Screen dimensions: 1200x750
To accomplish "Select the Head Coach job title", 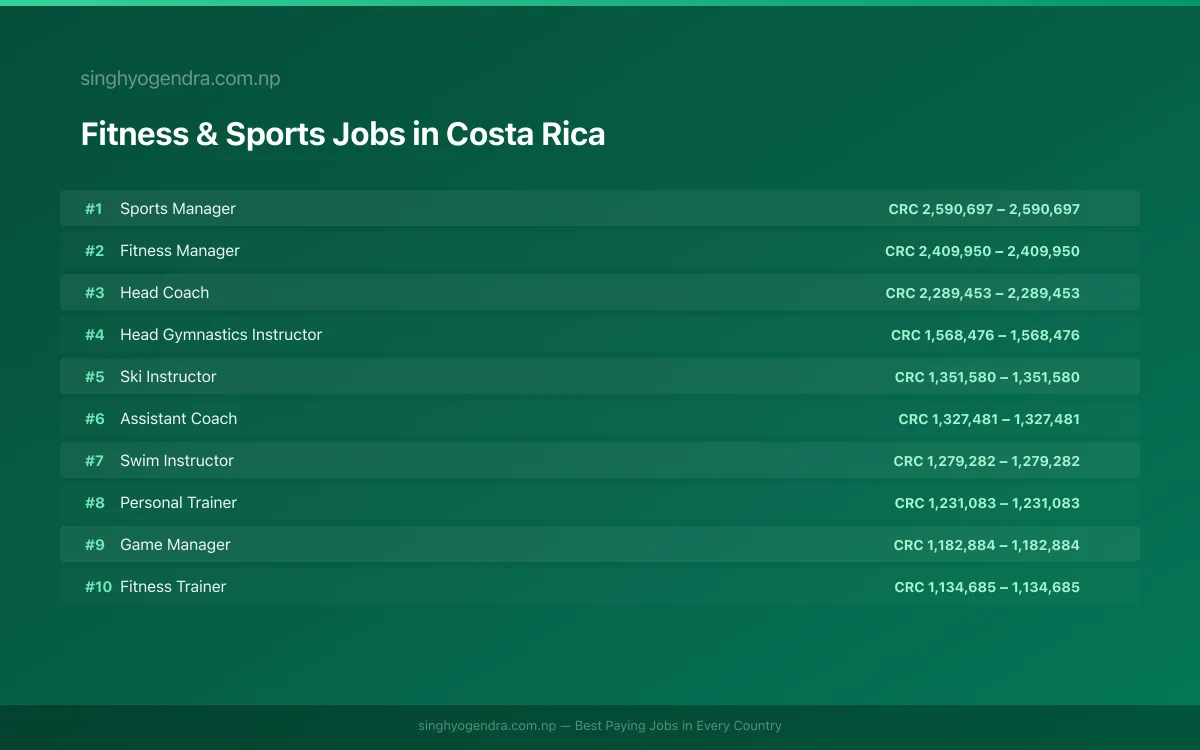I will point(165,293).
